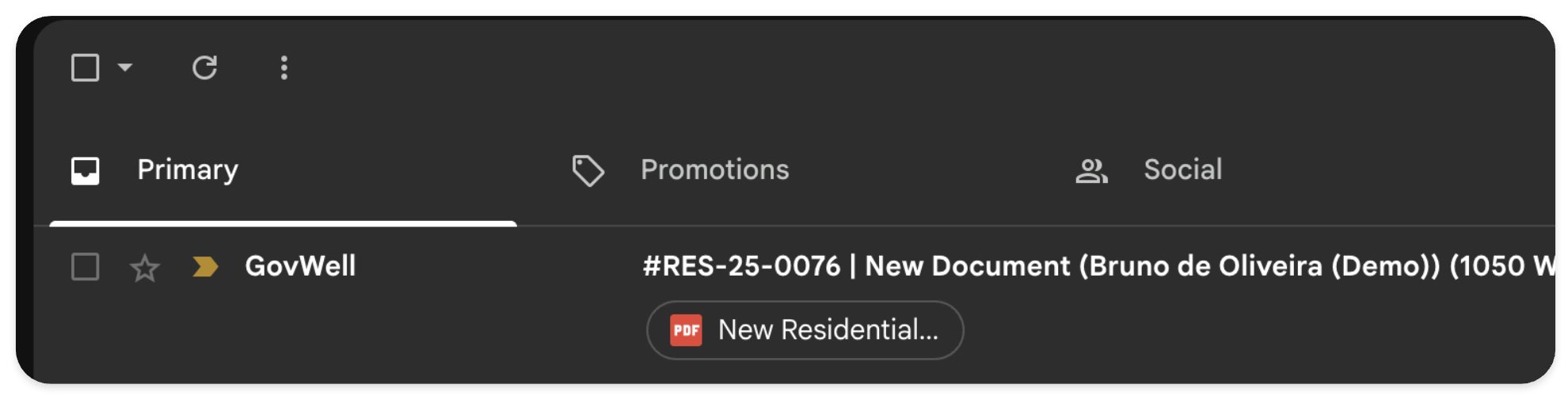Click the GovWell sender name
The width and height of the screenshot is (1568, 396).
pyautogui.click(x=300, y=266)
